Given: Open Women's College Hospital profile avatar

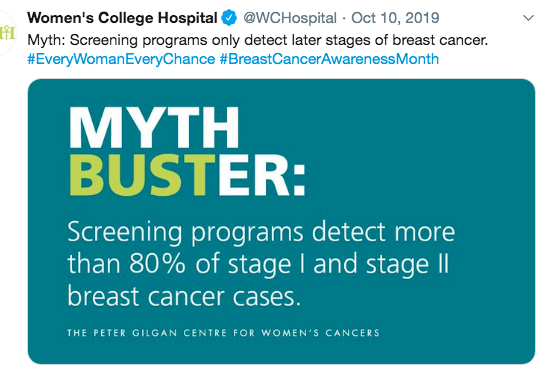Looking at the screenshot, I should (x=7, y=32).
